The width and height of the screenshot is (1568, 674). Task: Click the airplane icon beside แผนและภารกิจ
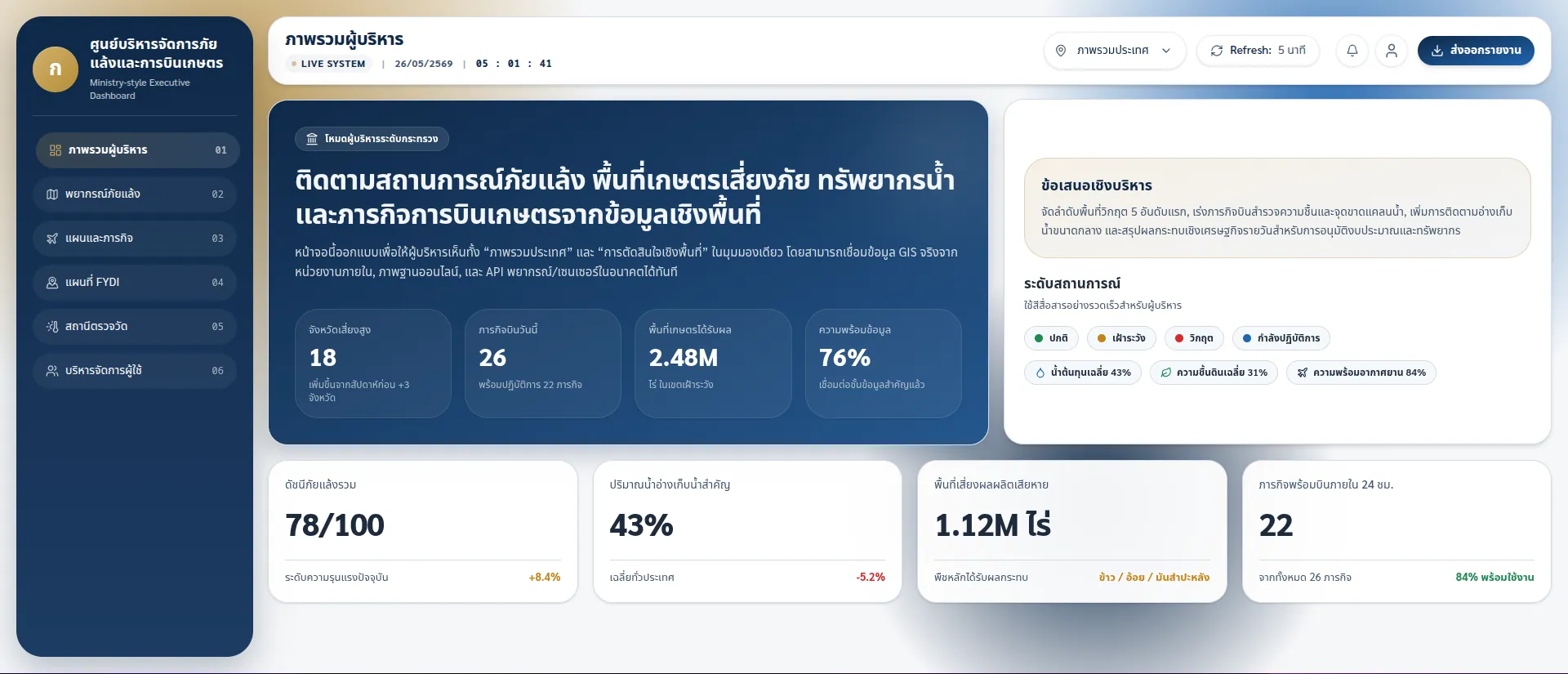(x=52, y=239)
